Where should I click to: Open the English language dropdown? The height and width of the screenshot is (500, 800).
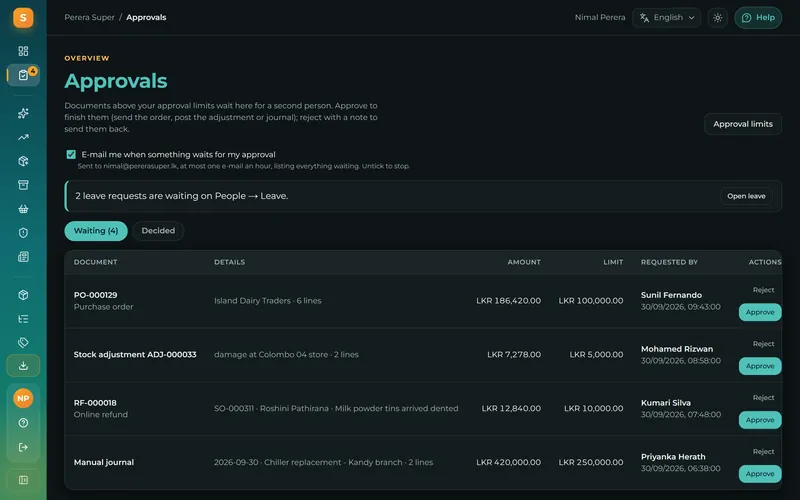[666, 18]
